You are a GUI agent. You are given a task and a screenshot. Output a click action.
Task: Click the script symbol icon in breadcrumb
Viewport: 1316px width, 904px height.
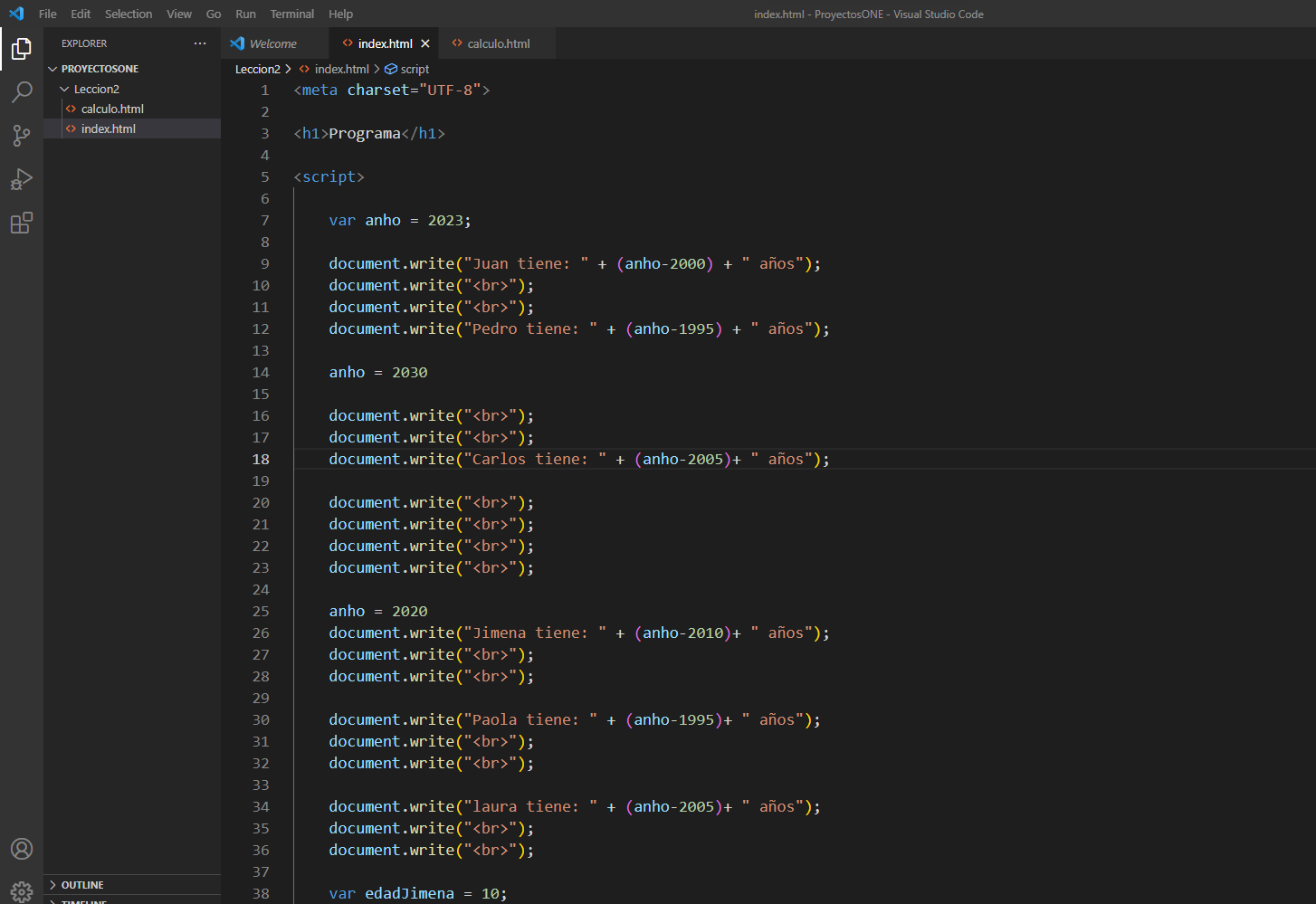coord(391,69)
